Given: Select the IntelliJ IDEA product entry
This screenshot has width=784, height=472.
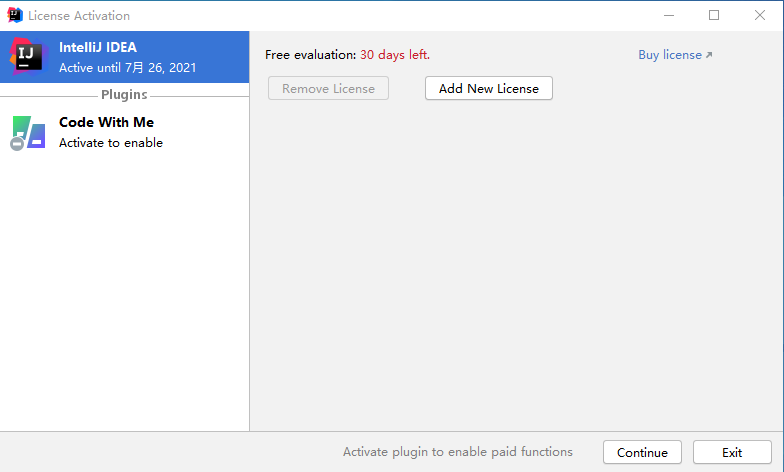Looking at the screenshot, I should point(124,57).
